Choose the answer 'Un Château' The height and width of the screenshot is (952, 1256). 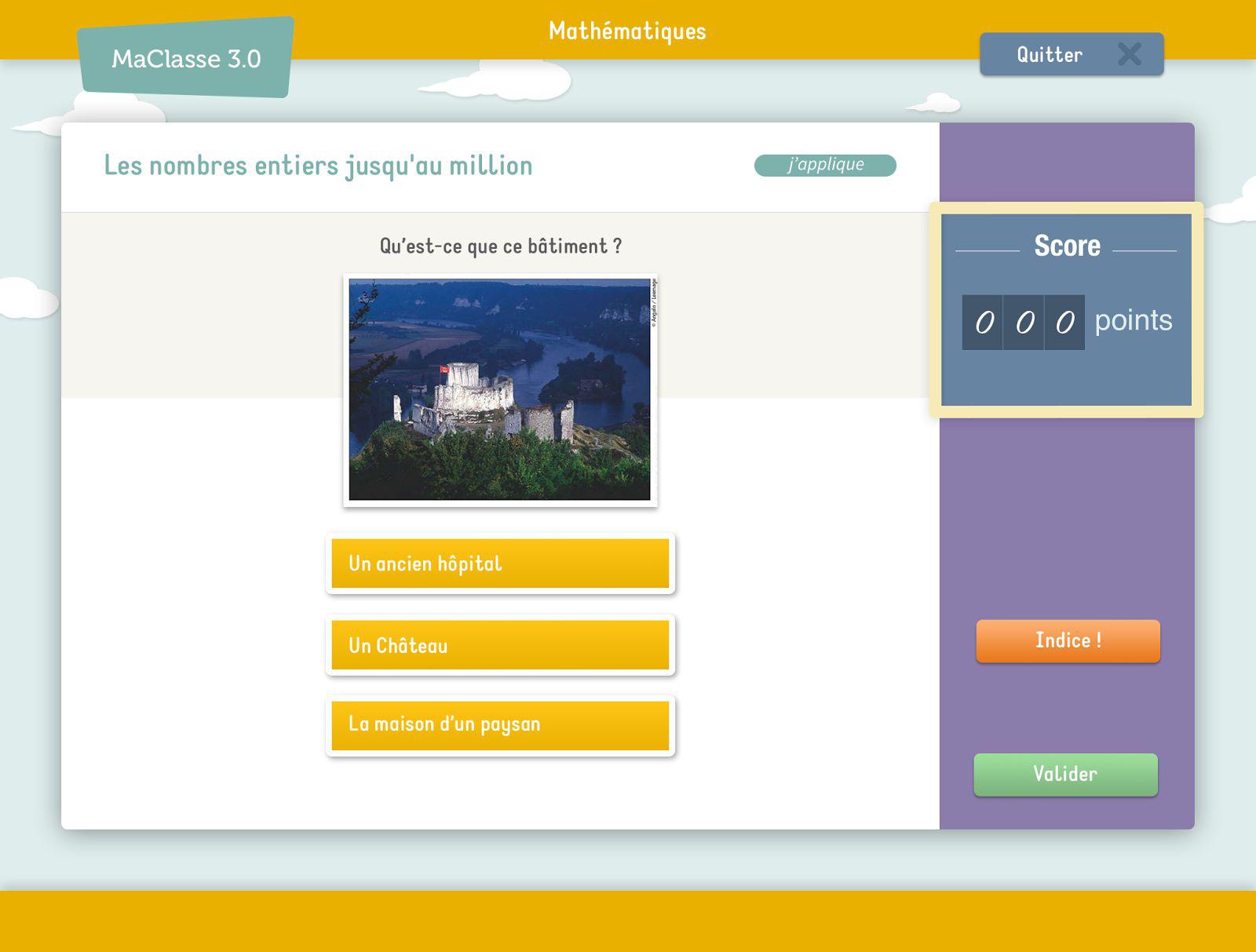500,645
